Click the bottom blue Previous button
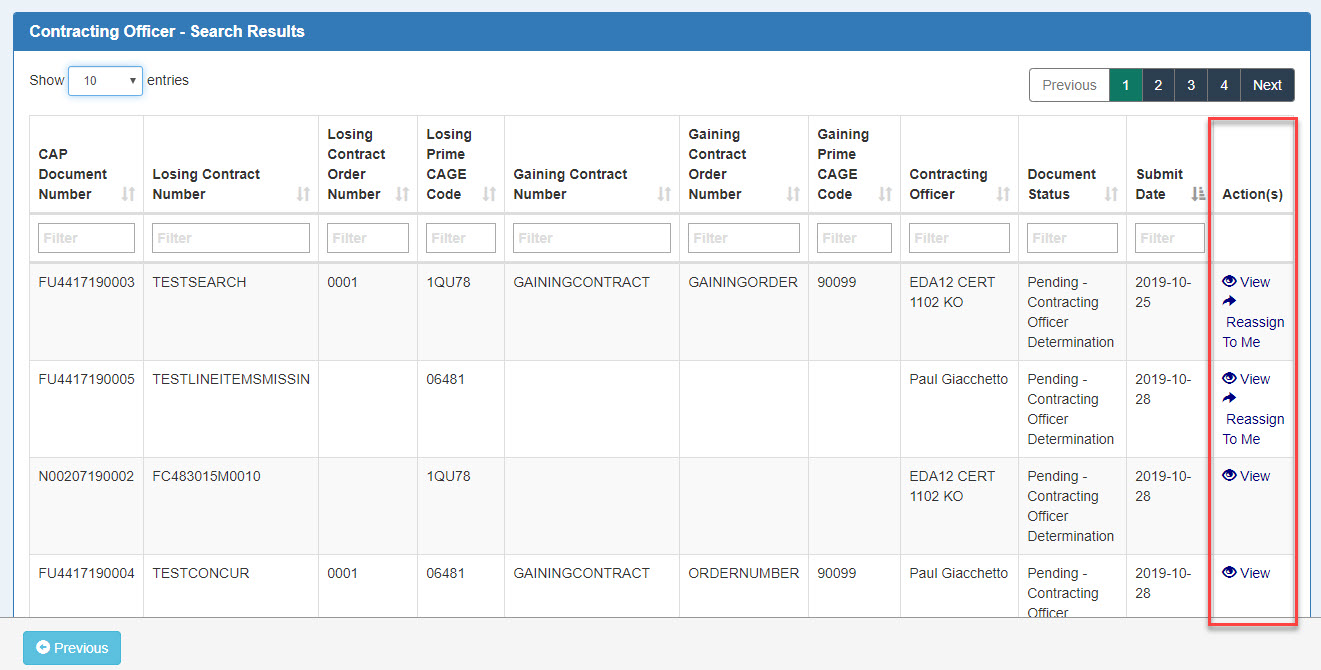The width and height of the screenshot is (1321, 670). (x=72, y=648)
